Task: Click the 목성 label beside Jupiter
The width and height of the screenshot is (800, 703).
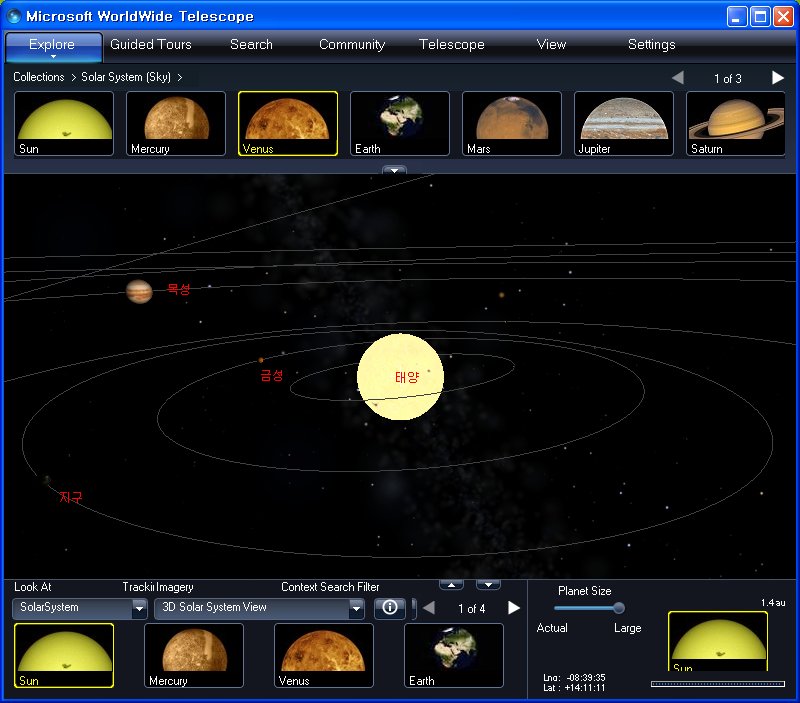Action: [x=179, y=289]
